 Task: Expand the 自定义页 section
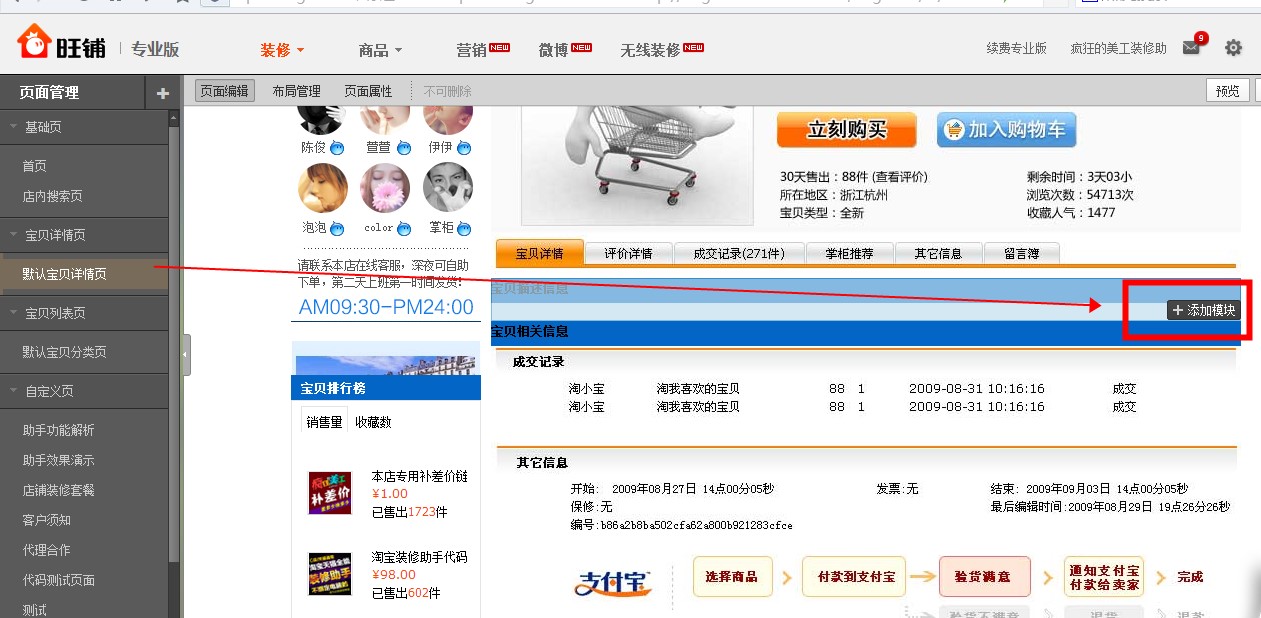click(x=50, y=389)
